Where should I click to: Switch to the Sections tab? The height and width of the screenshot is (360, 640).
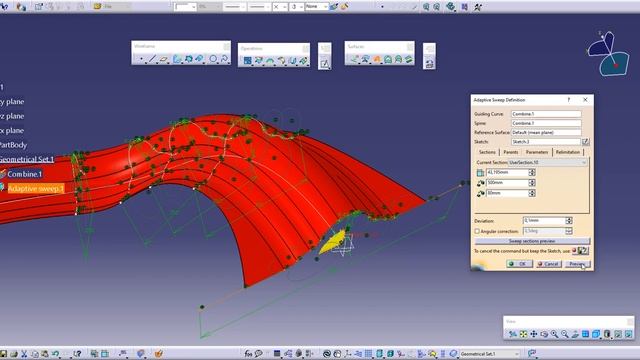[x=487, y=152]
